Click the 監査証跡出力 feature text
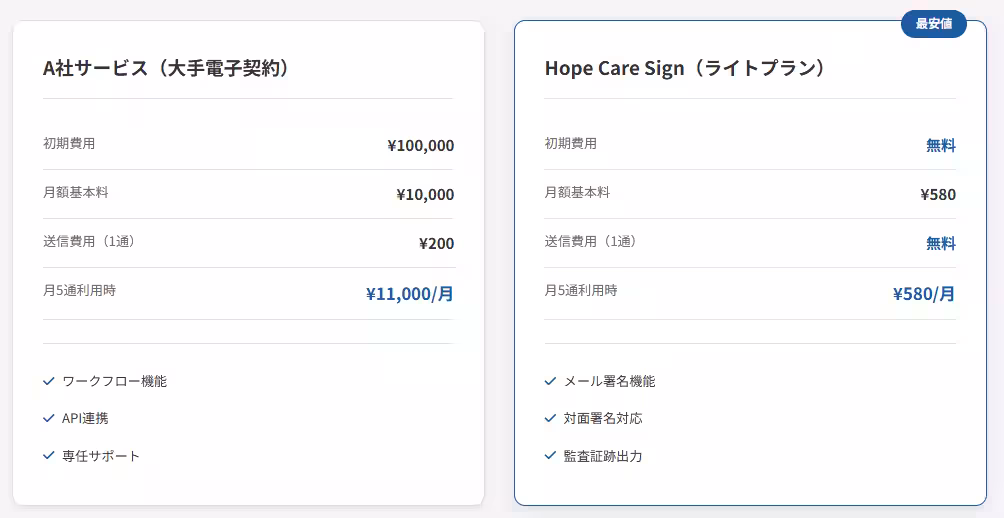This screenshot has height=518, width=1004. click(602, 456)
